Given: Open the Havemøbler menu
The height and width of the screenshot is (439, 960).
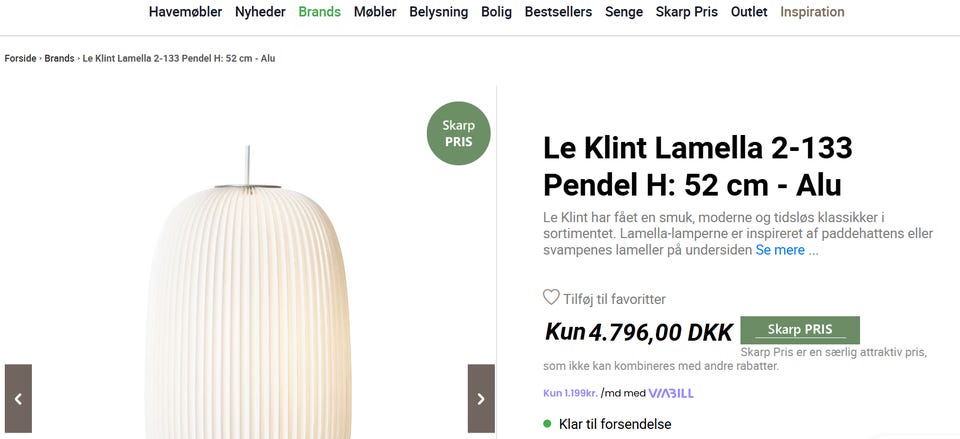Looking at the screenshot, I should tap(185, 12).
